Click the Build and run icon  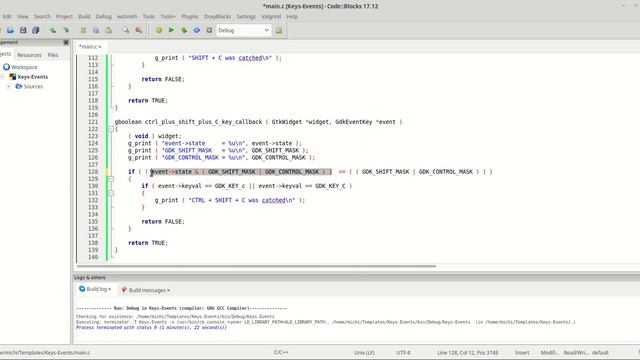[184, 30]
